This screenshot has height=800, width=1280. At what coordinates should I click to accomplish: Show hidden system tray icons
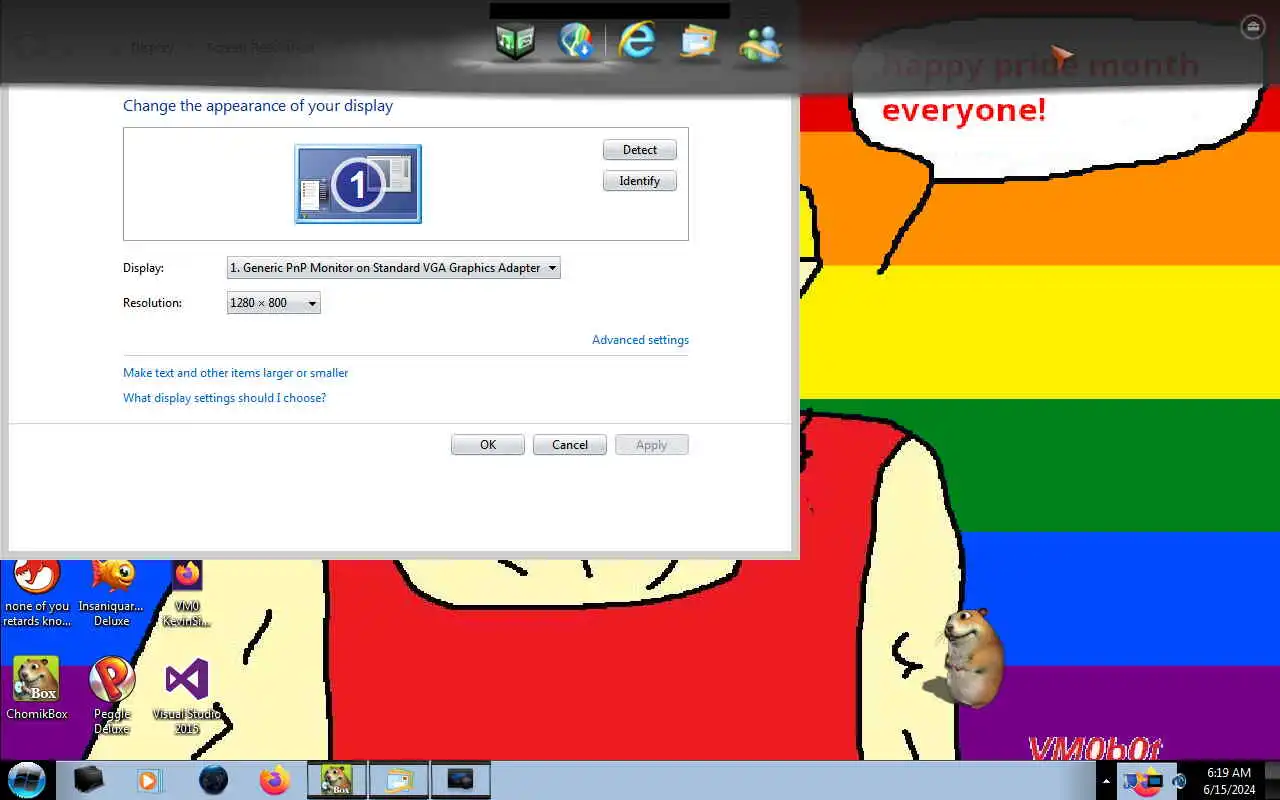1106,781
